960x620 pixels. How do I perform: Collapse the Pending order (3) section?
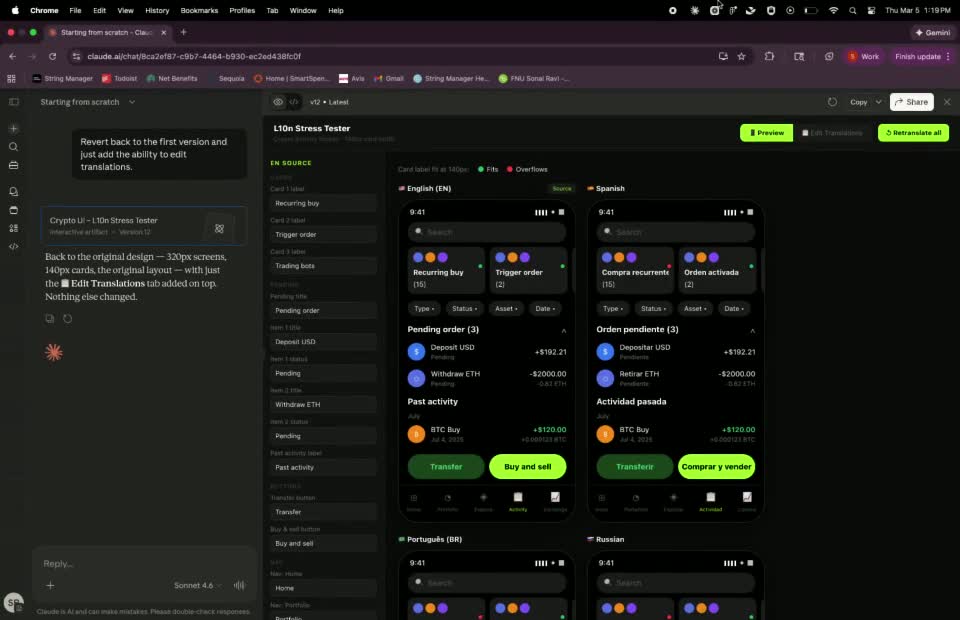564,331
